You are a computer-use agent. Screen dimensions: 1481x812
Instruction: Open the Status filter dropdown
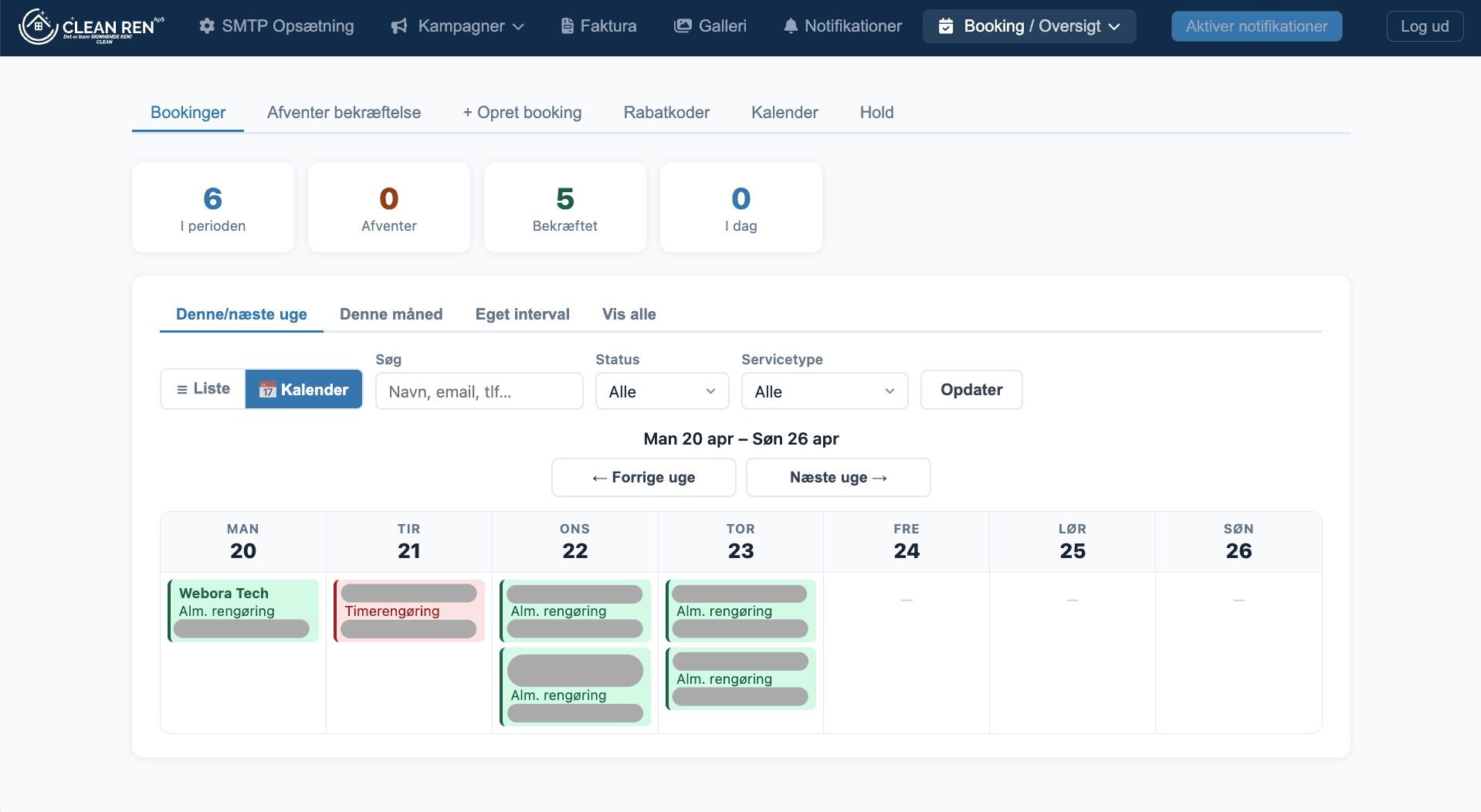[662, 391]
